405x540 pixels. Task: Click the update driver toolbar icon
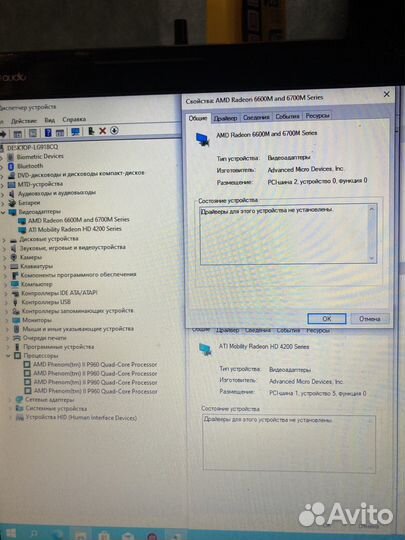(x=91, y=131)
